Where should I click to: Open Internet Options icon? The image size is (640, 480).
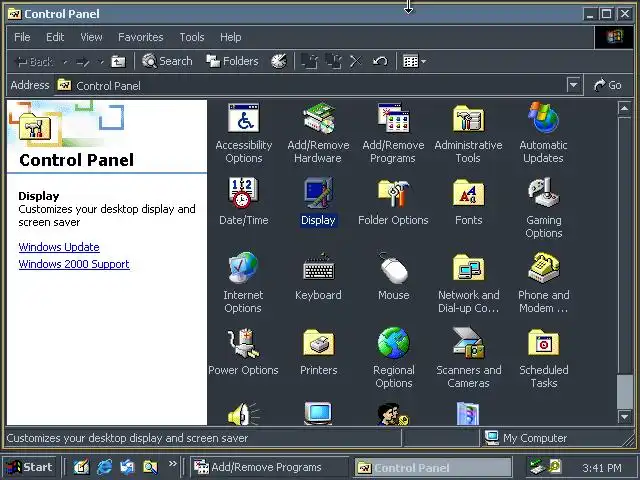pos(243,283)
